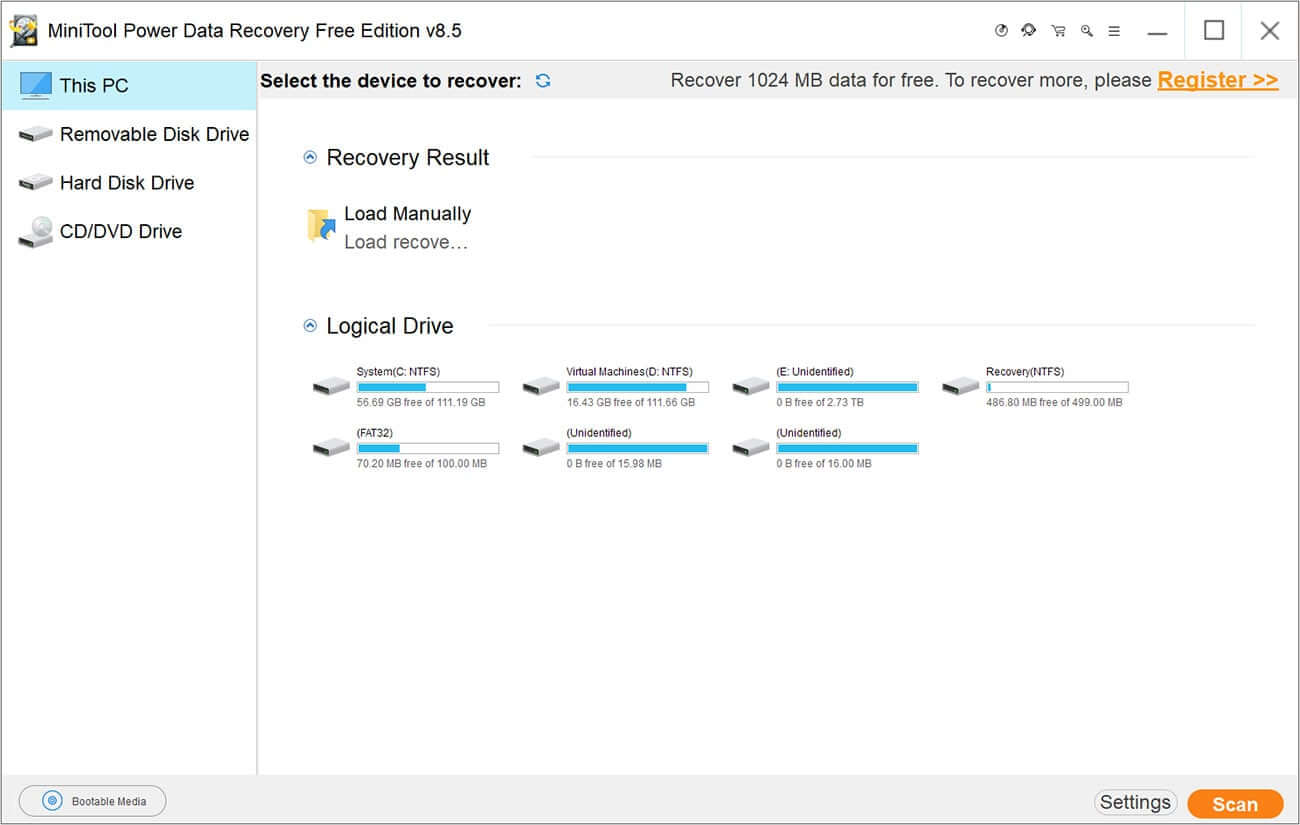The image size is (1300, 825).
Task: Click the Load Manually text
Action: click(x=408, y=214)
